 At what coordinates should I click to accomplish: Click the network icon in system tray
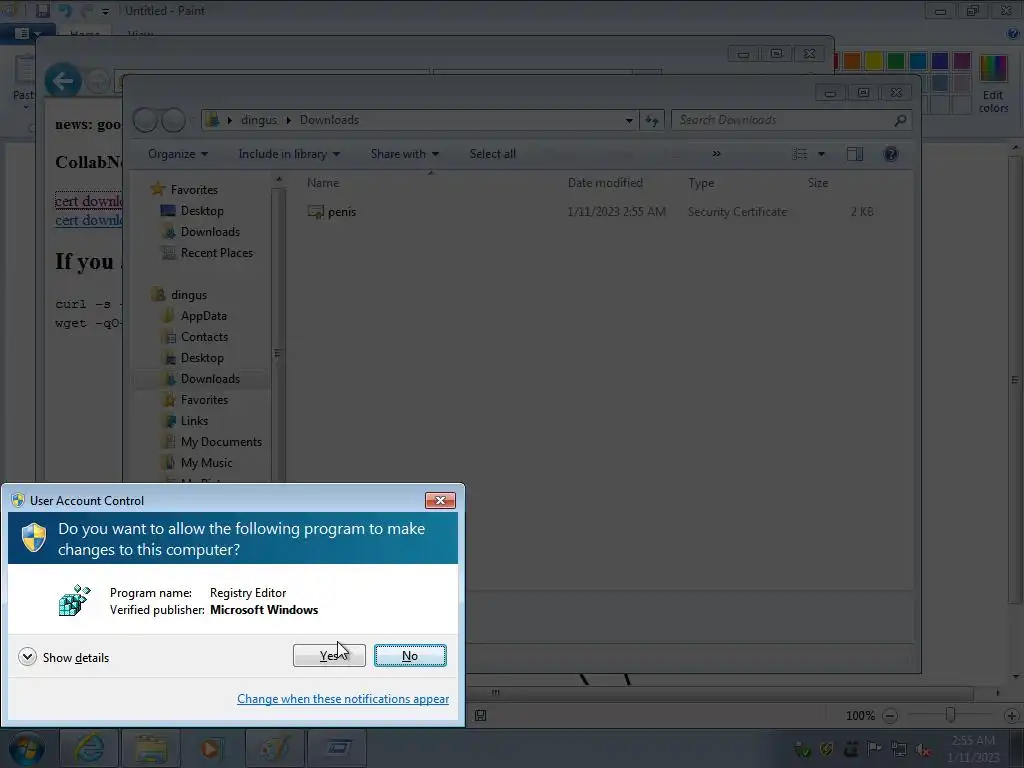[899, 748]
